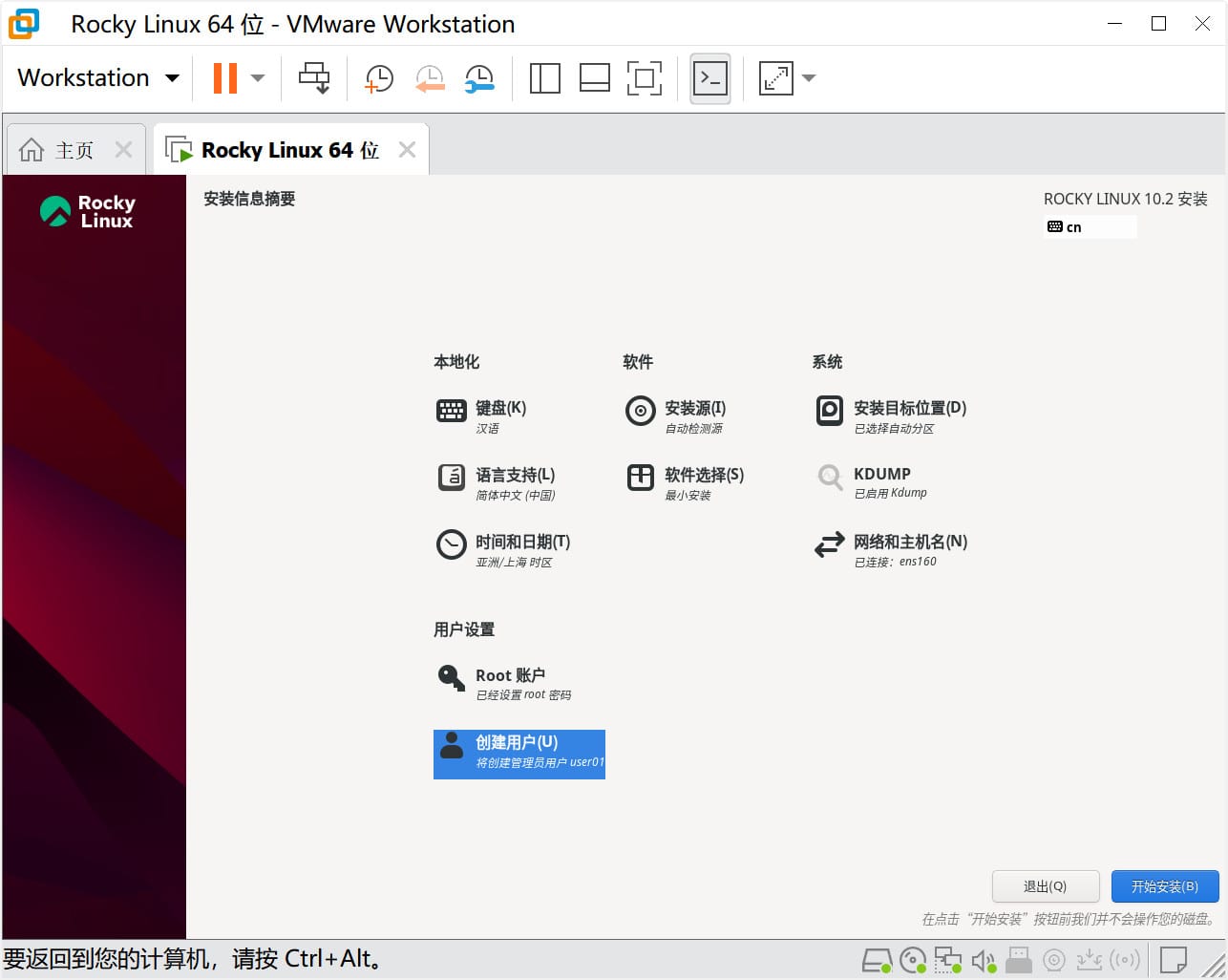Image resolution: width=1228 pixels, height=980 pixels.
Task: Click the 系统 section heading
Action: [x=827, y=362]
